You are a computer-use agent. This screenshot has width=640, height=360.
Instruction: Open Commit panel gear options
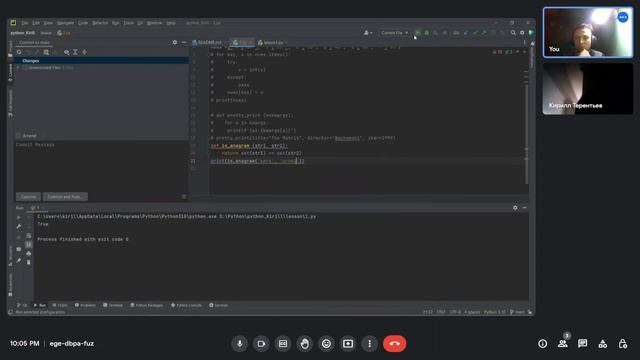point(175,42)
